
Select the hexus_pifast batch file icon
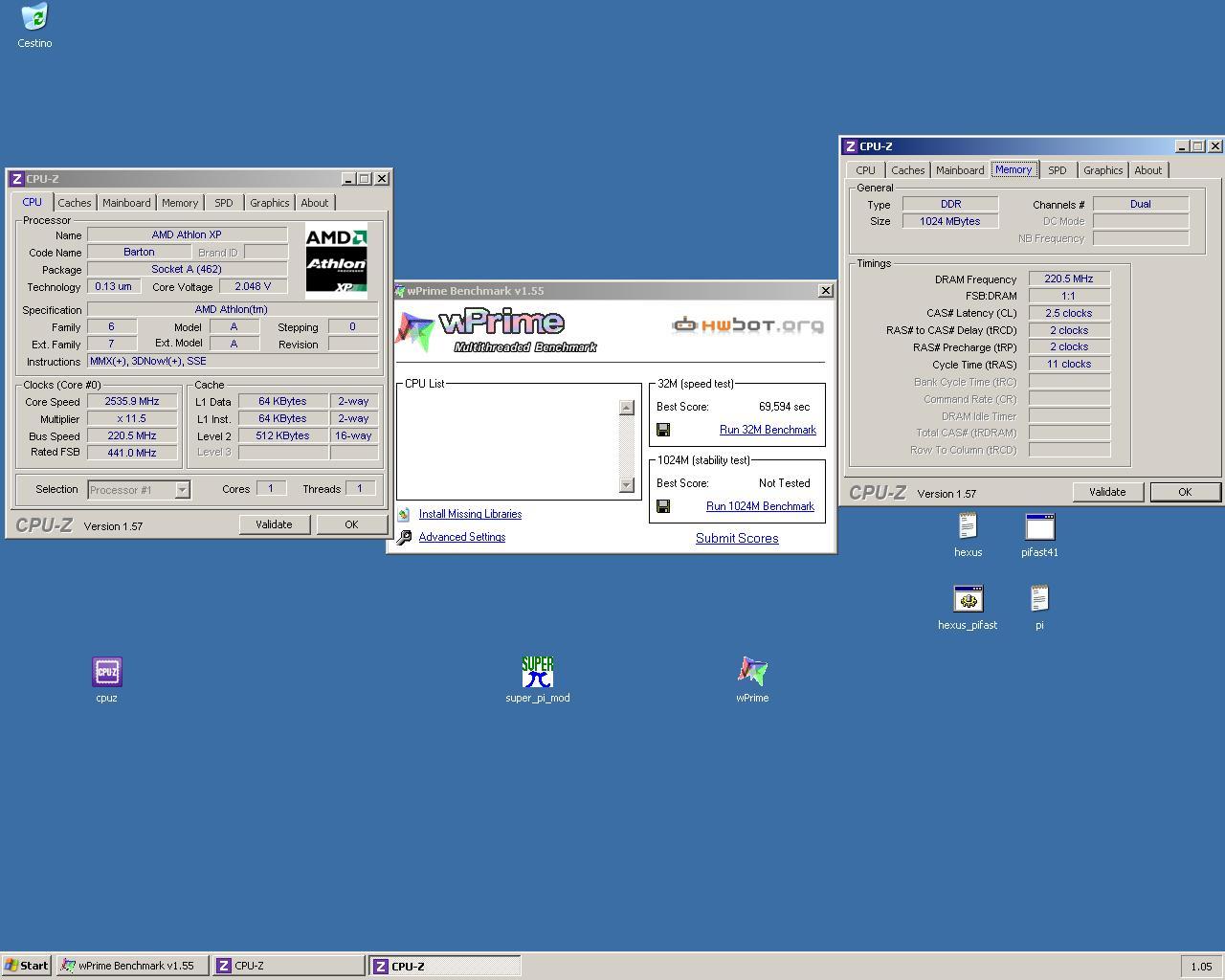tap(968, 599)
